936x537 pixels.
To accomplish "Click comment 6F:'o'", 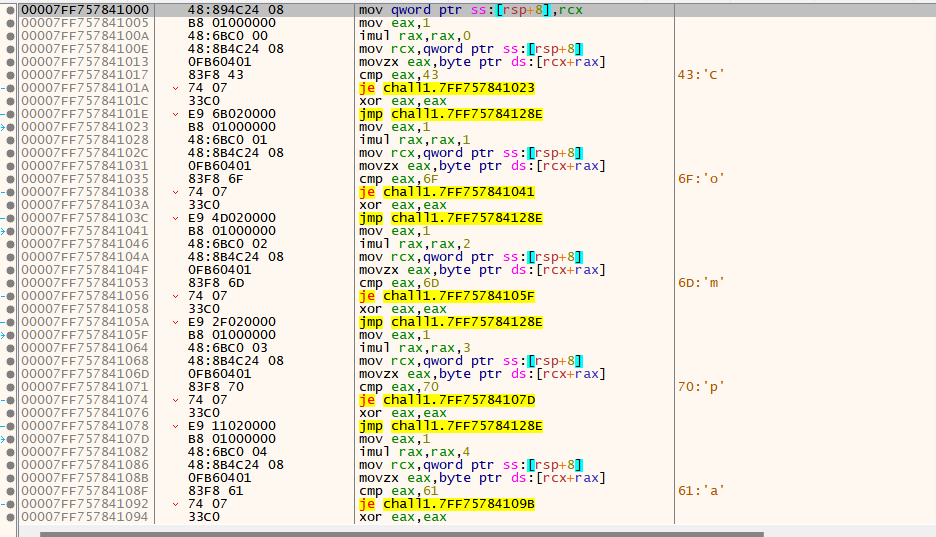I will click(701, 179).
